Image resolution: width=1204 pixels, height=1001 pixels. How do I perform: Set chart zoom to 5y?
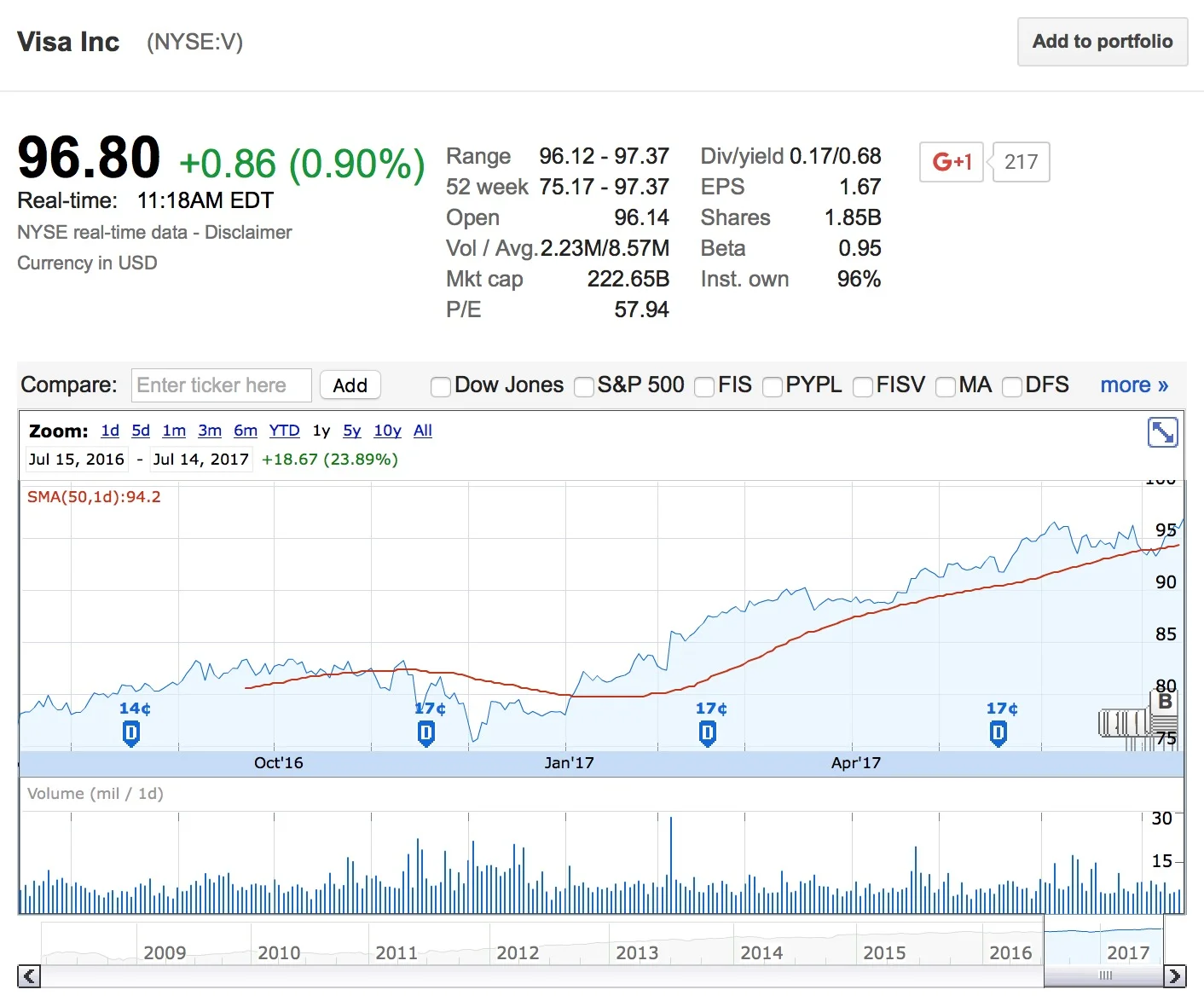click(x=352, y=431)
